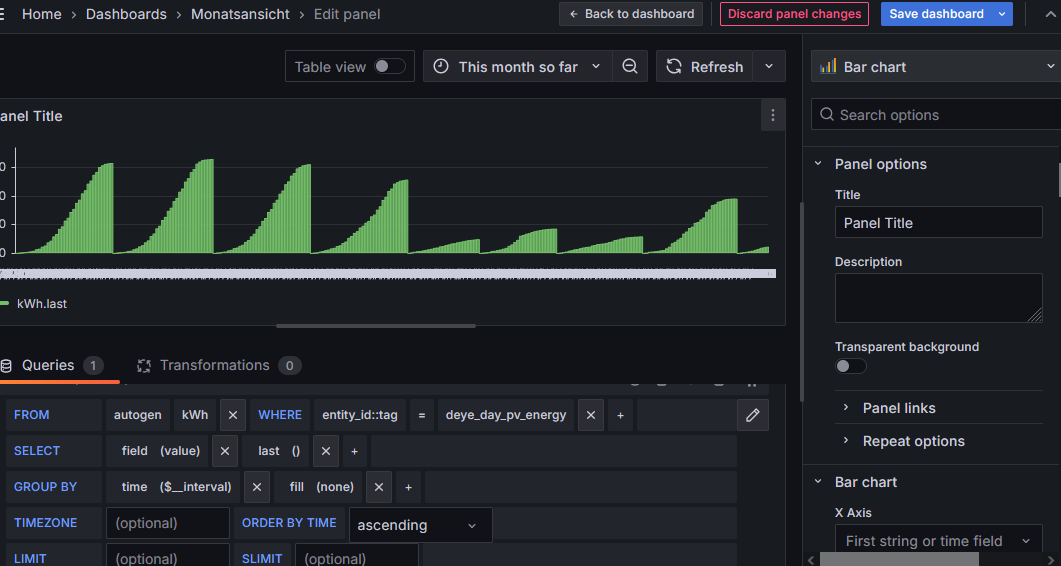Open the Bar chart visualization picker
The height and width of the screenshot is (566, 1061).
click(935, 67)
